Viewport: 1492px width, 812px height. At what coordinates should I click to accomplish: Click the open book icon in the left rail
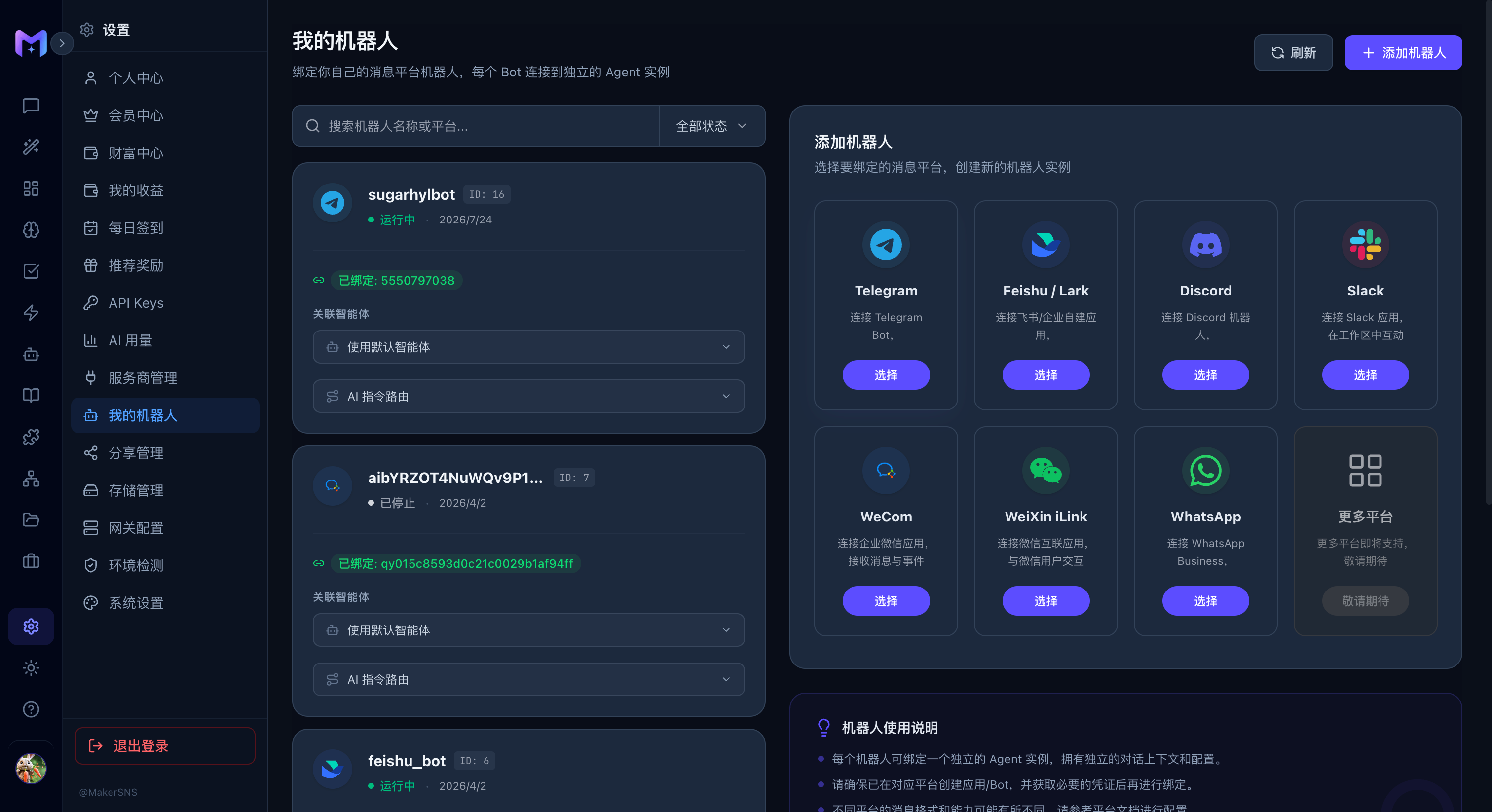31,396
